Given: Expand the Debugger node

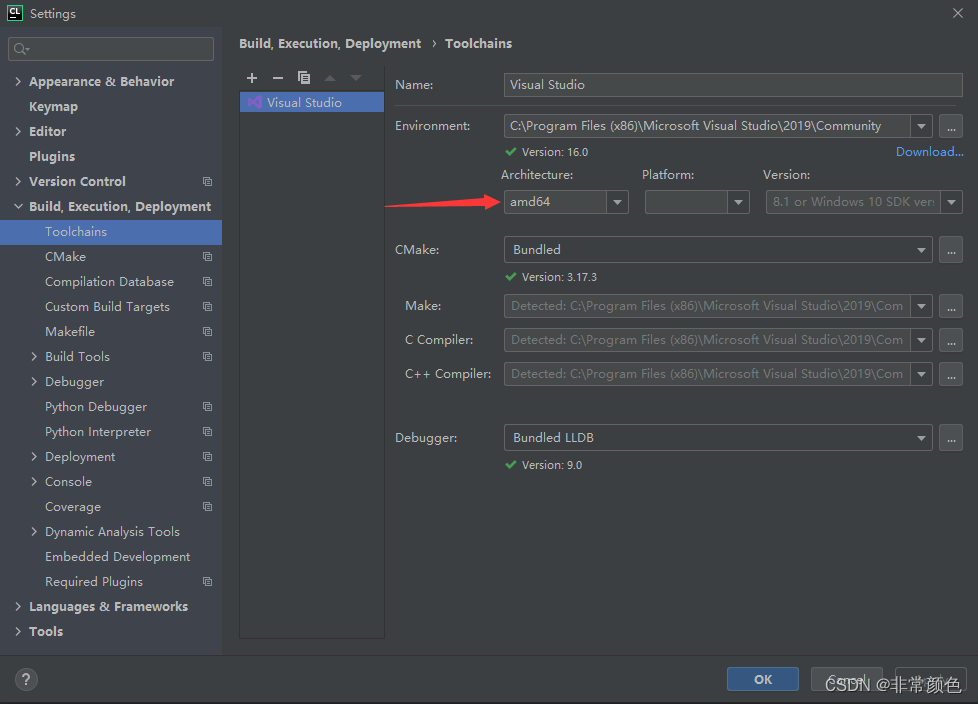Looking at the screenshot, I should click(x=34, y=381).
